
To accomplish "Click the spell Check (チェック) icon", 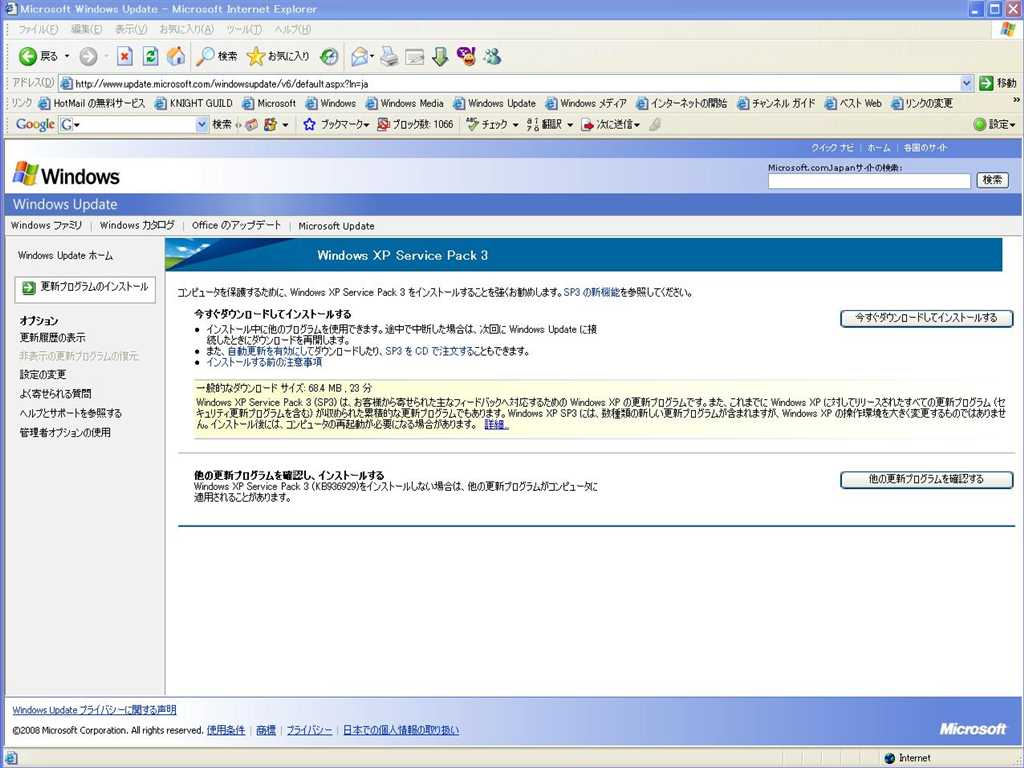I will coord(473,124).
